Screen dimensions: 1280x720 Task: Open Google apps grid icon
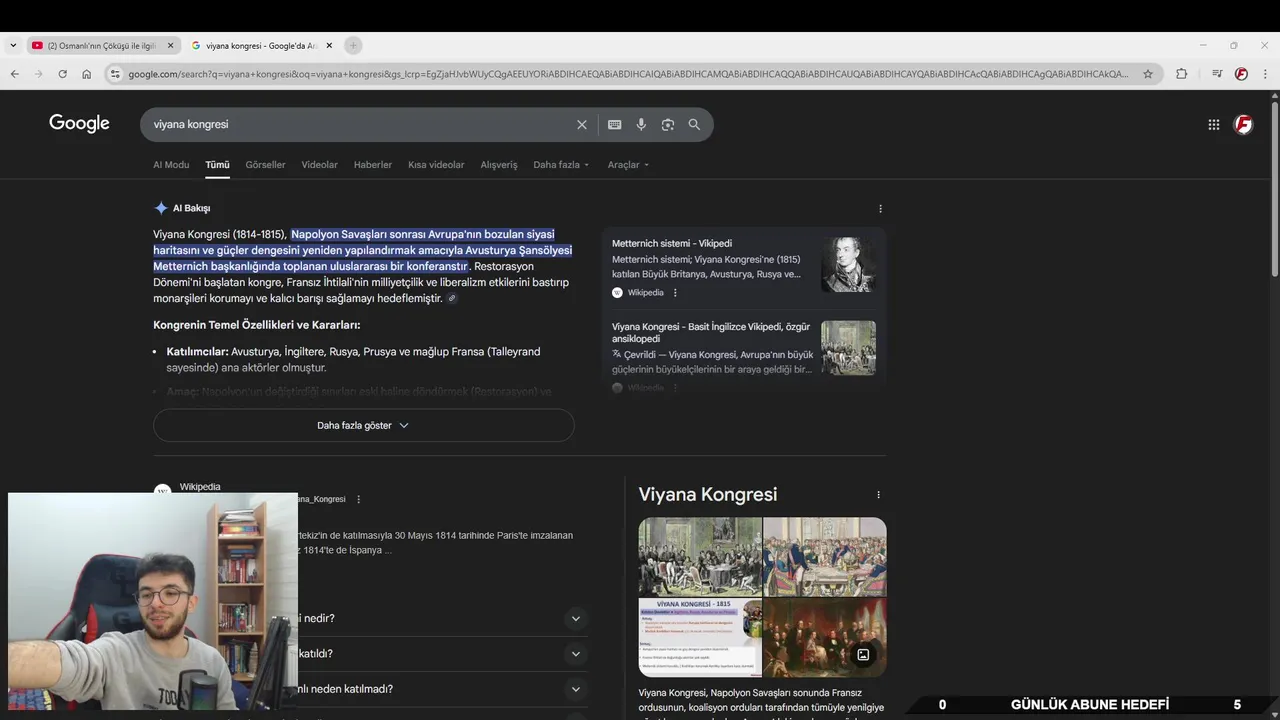1213,124
